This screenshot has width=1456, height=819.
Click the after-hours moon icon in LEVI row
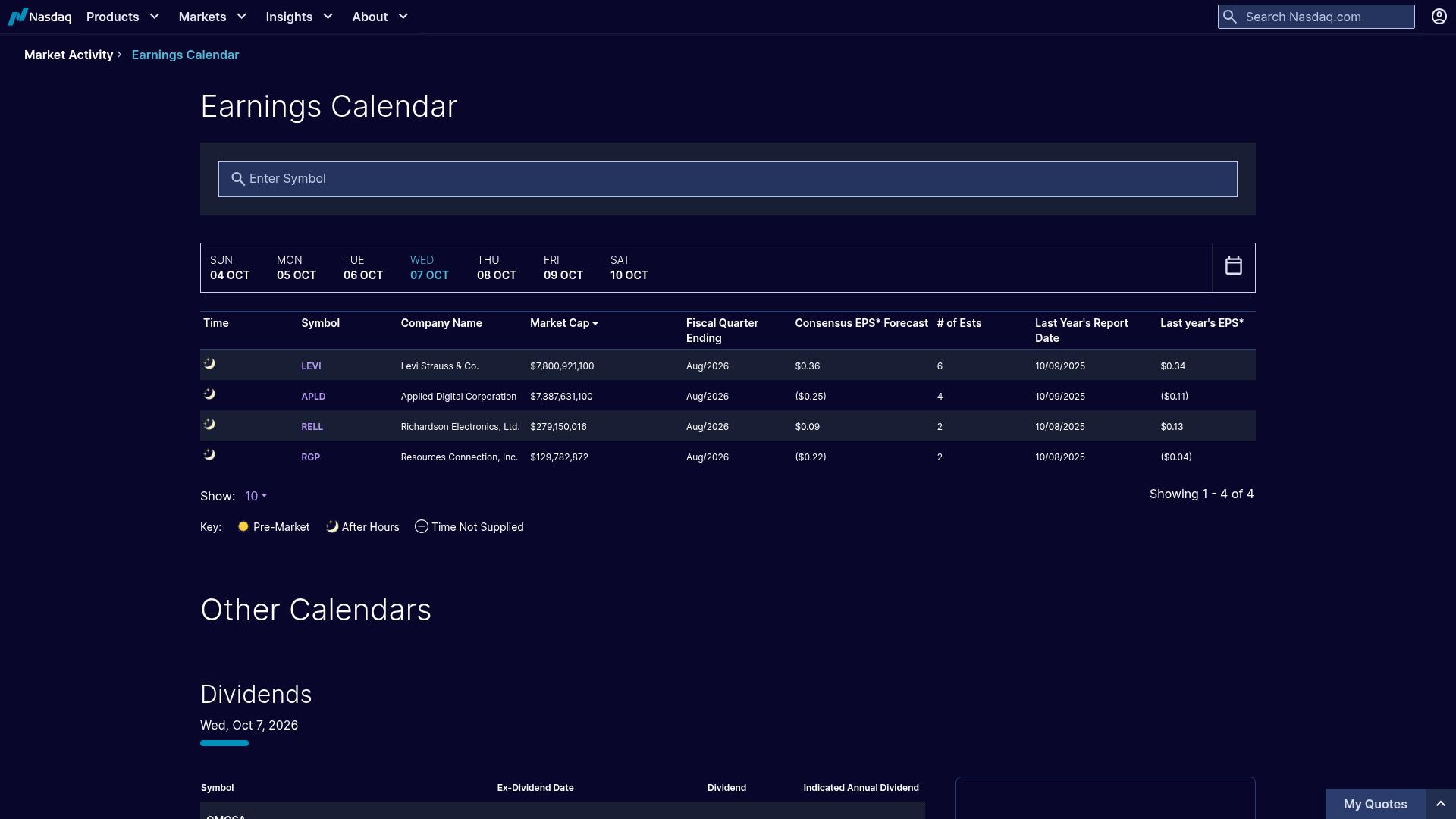[209, 364]
